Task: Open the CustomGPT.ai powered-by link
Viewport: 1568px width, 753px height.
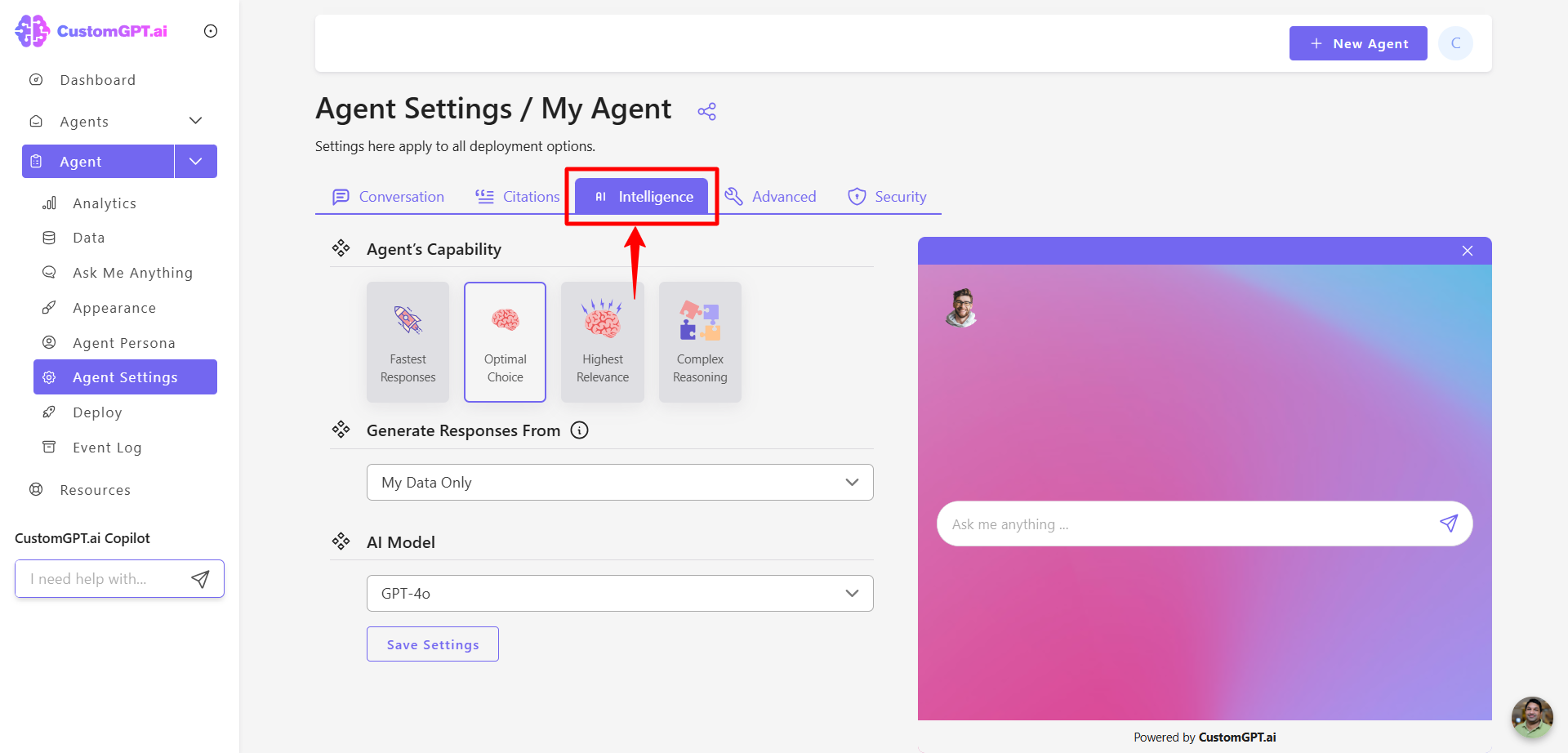Action: coord(1237,737)
